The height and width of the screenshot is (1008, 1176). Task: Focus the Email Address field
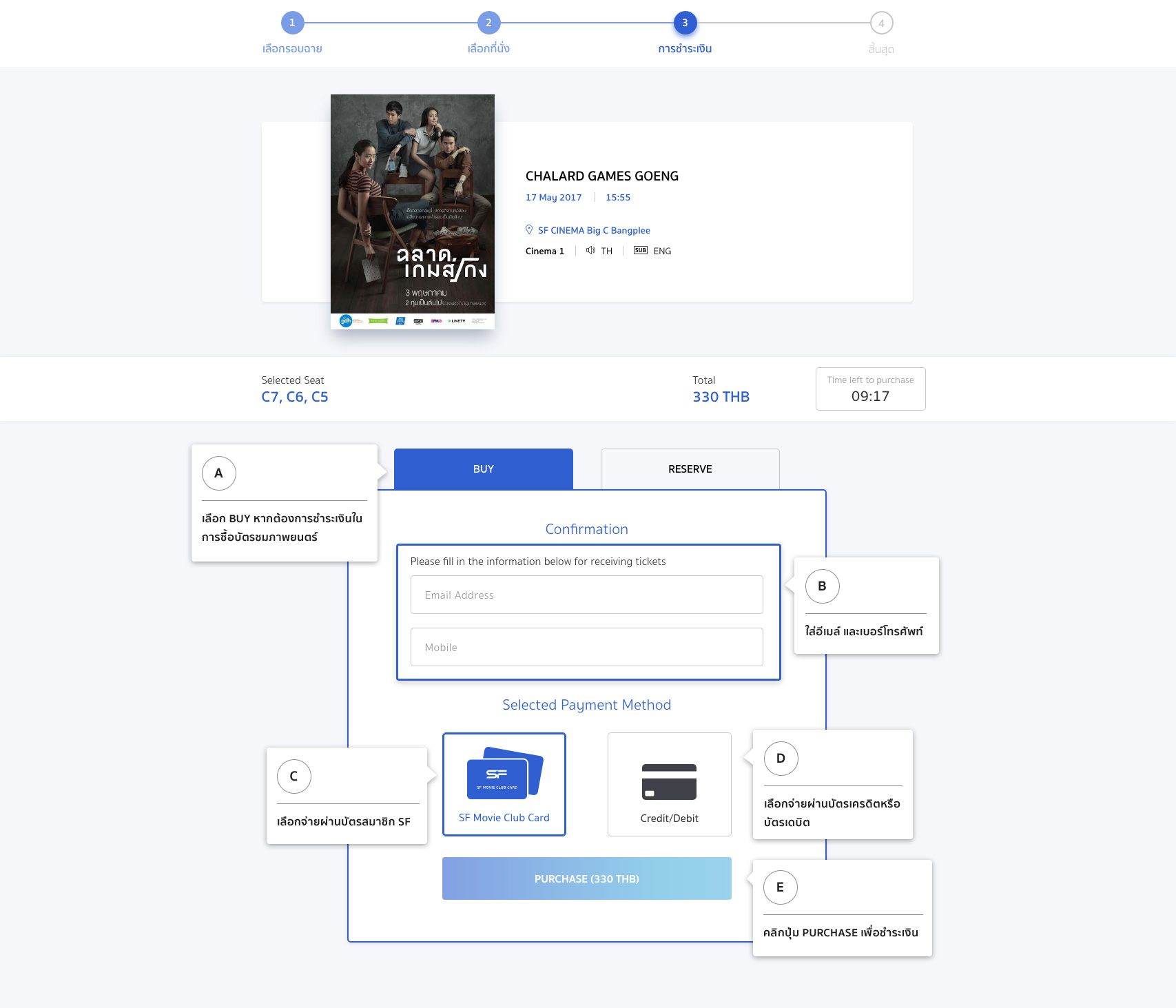pyautogui.click(x=586, y=595)
